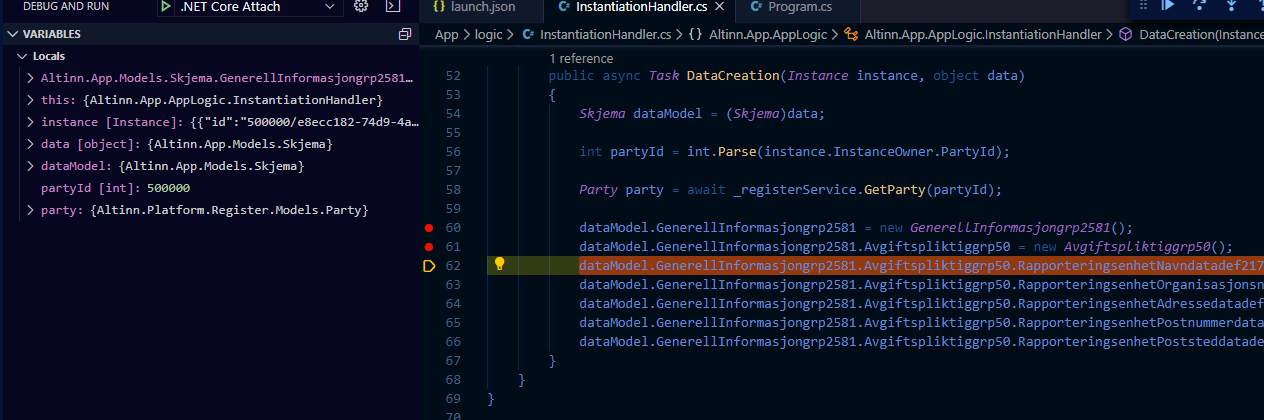The height and width of the screenshot is (420, 1264).
Task: Click Continue in the debug toolbar
Action: pos(1167,5)
